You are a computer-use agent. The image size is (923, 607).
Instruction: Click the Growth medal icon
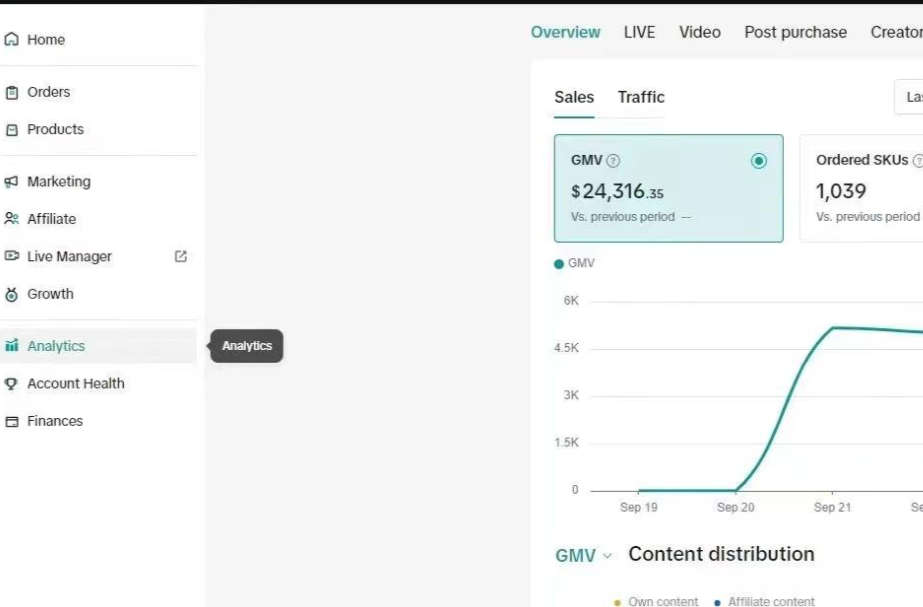(12, 295)
